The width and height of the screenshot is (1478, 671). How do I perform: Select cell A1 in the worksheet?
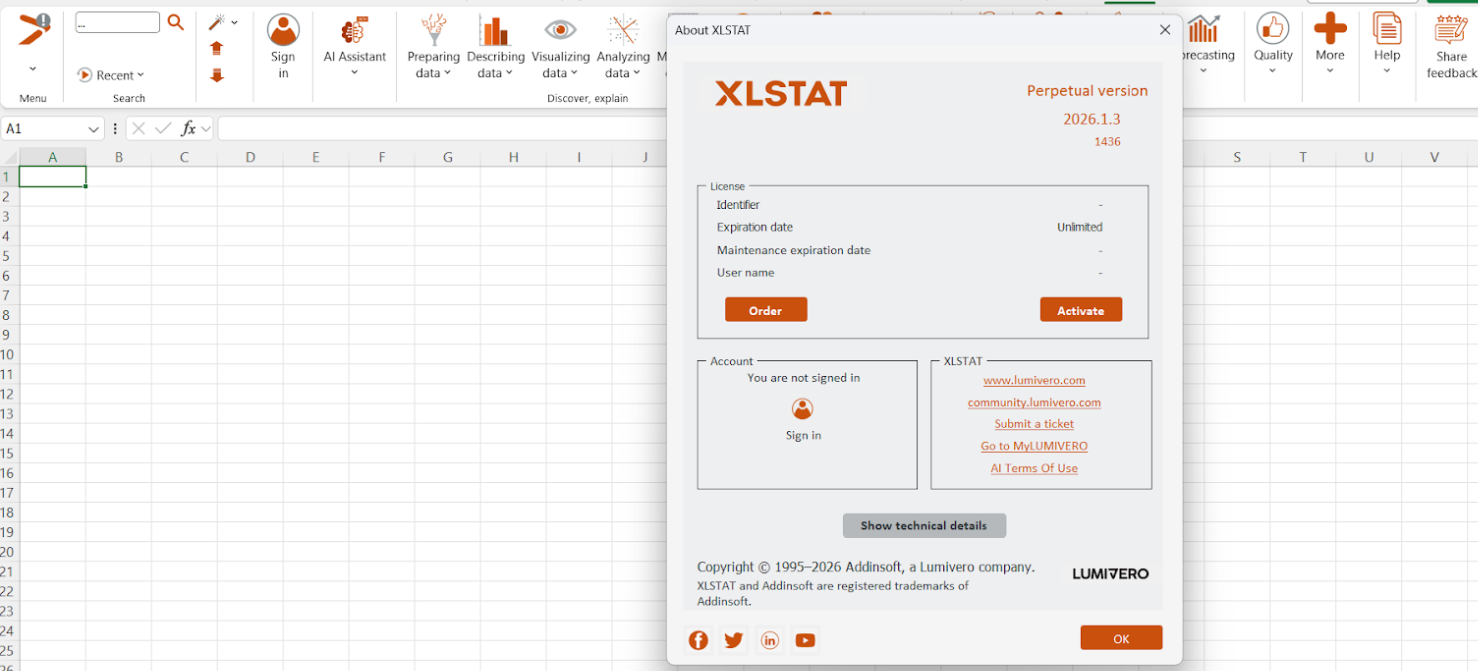pos(52,177)
